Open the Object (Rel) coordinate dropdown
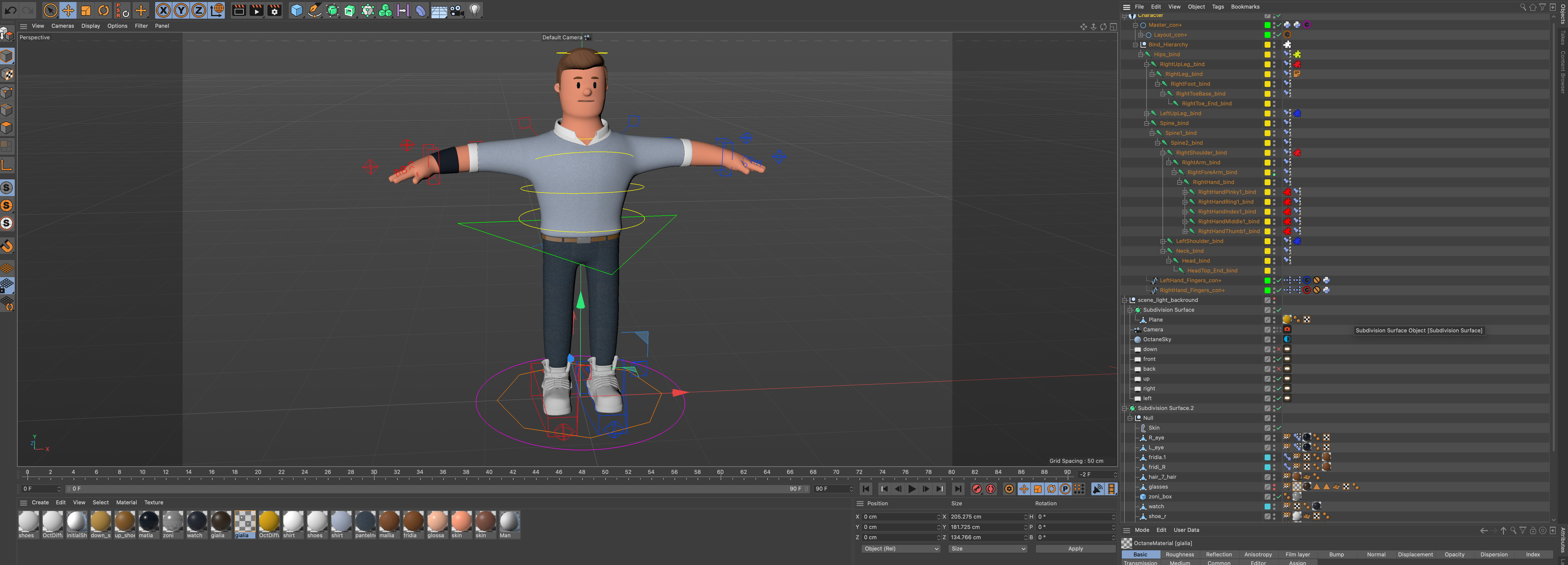 tap(900, 549)
